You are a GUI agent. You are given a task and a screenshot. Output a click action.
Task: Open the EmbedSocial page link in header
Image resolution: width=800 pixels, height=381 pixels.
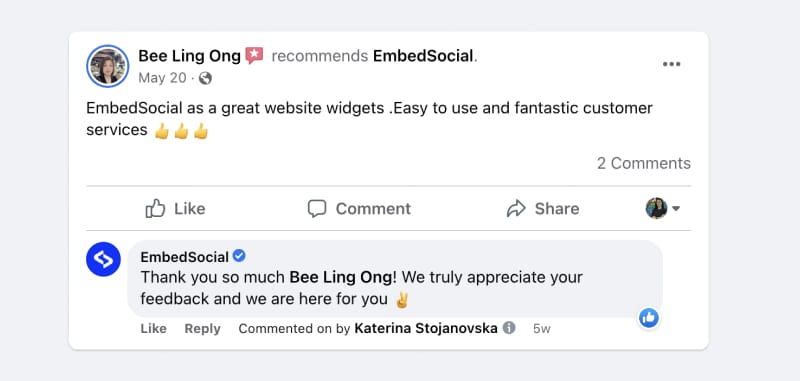423,56
